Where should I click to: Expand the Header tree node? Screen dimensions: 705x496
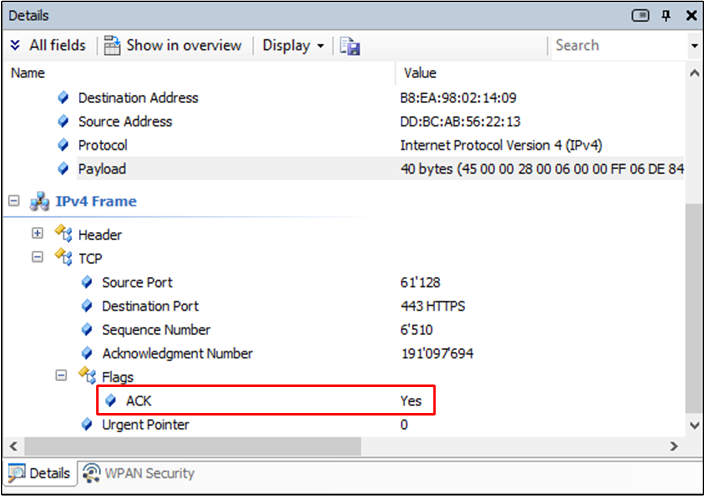click(x=38, y=234)
